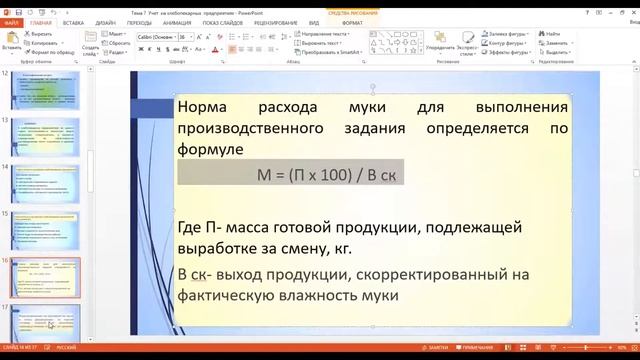
Task: Justify text alignment
Action: [x=259, y=49]
